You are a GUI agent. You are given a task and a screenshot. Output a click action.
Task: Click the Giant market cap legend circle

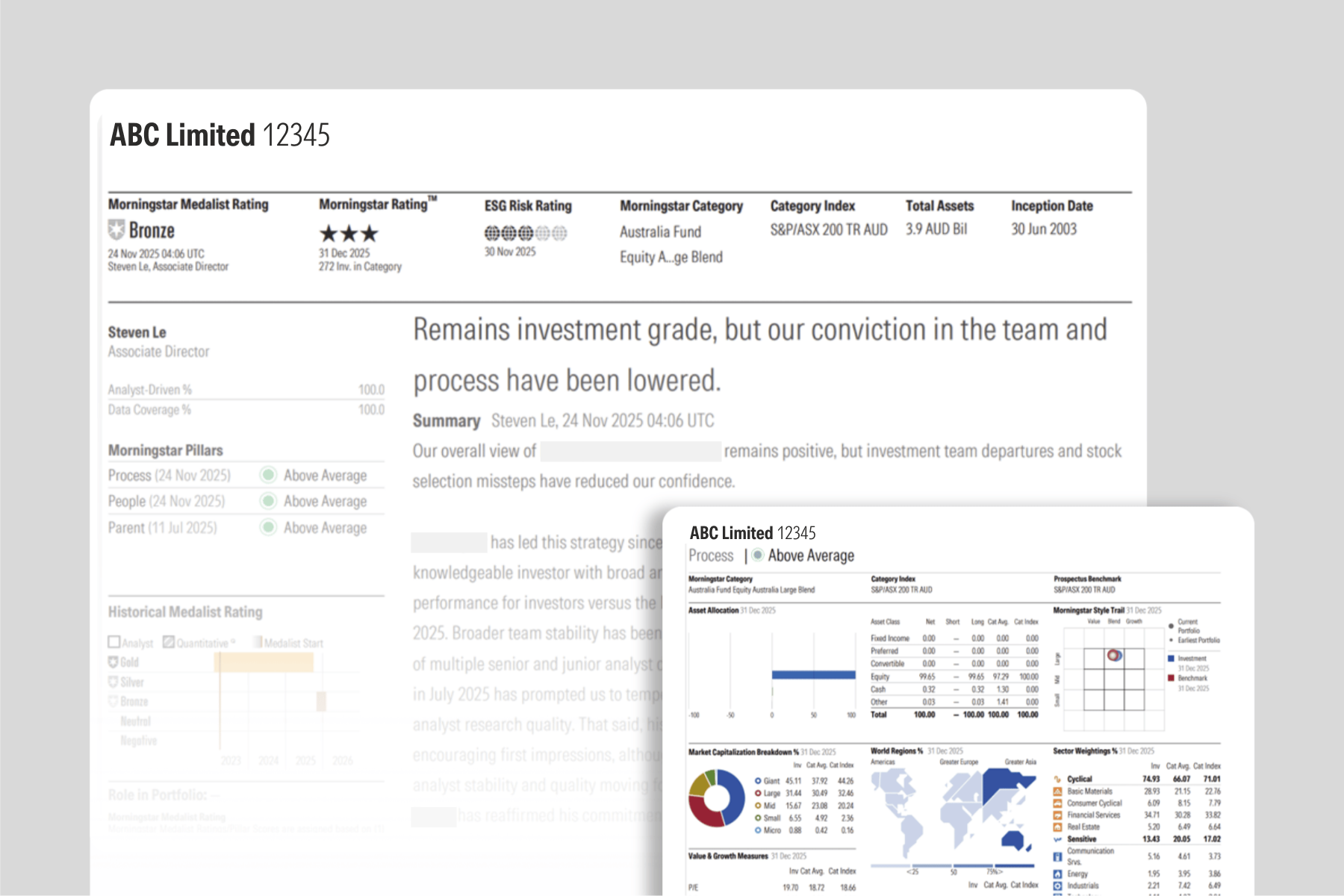click(758, 781)
